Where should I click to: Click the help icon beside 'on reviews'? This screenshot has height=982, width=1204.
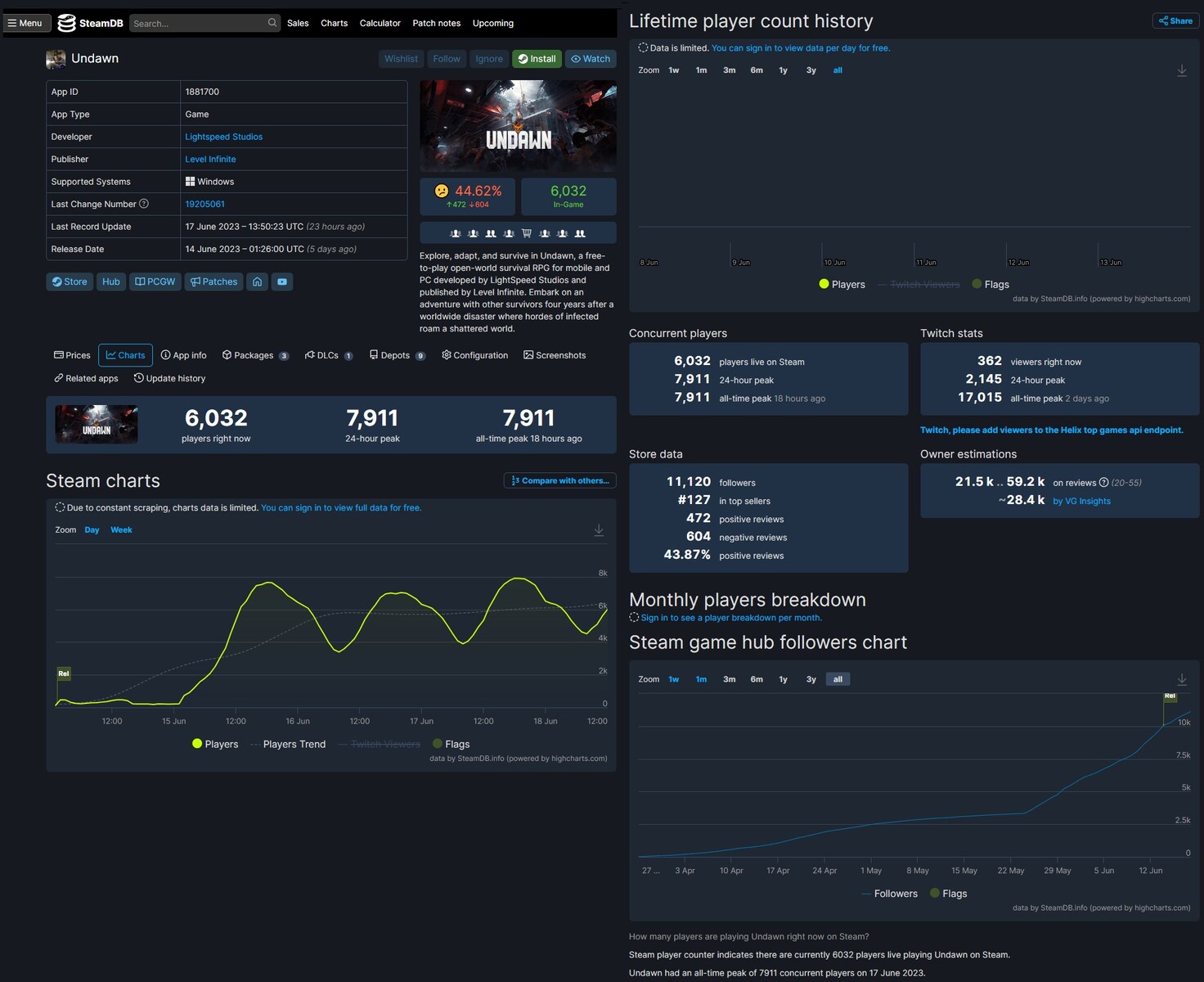coord(1103,483)
